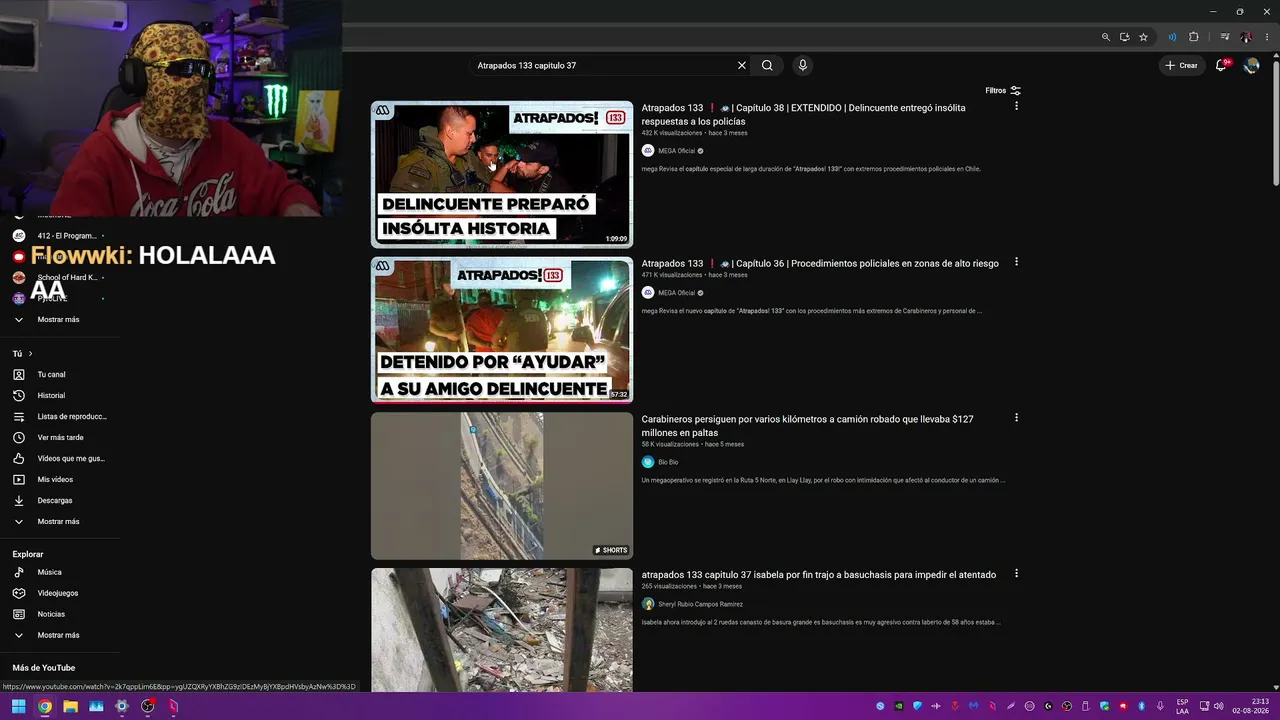Click the NVIDIA tray icon

[x=898, y=706]
